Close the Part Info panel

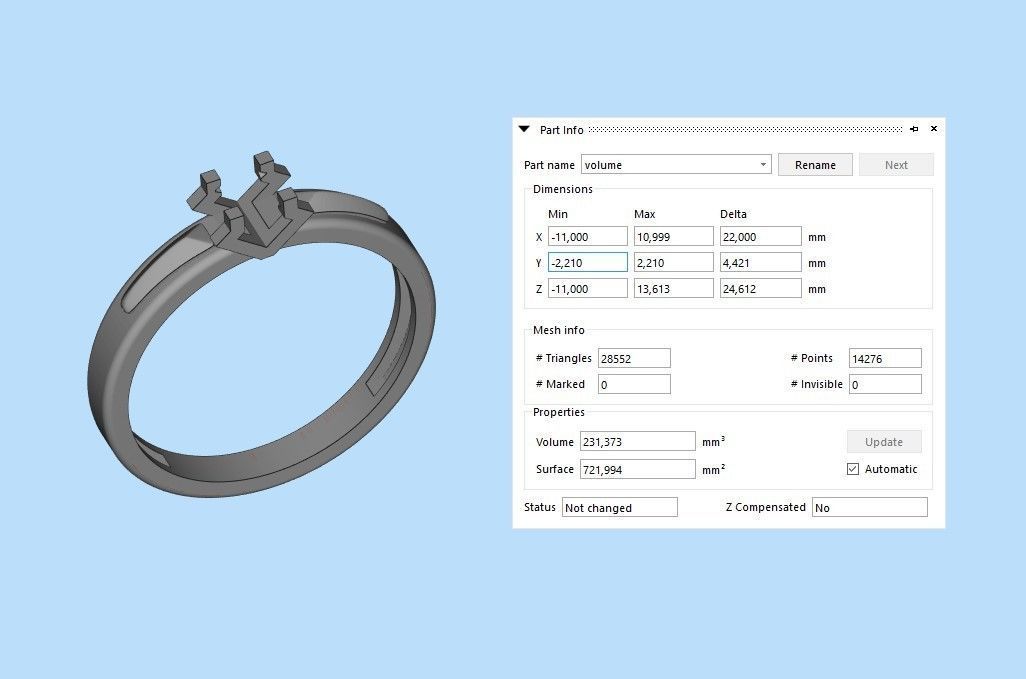[934, 129]
